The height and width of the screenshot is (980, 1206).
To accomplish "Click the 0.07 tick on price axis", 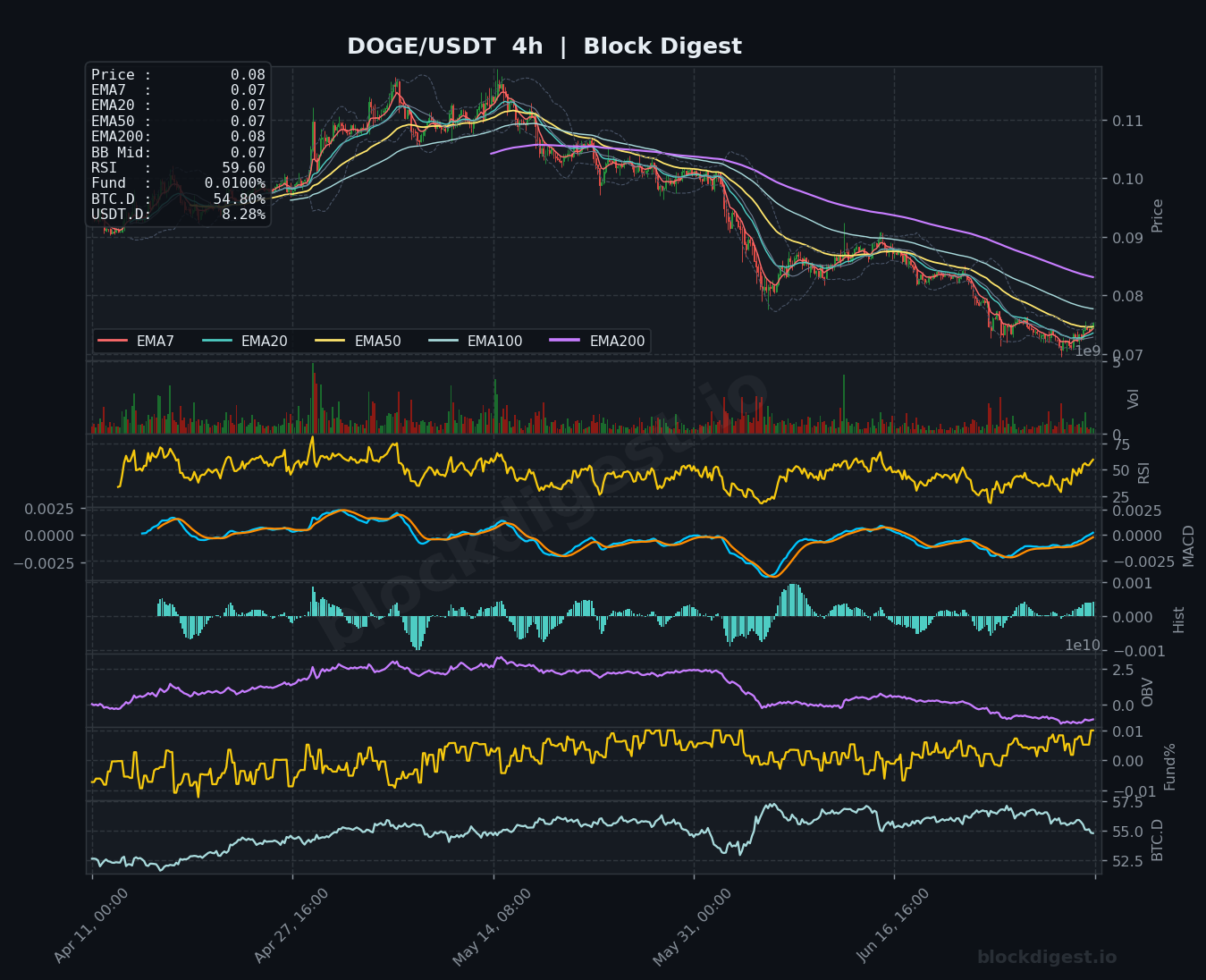I will [1127, 355].
